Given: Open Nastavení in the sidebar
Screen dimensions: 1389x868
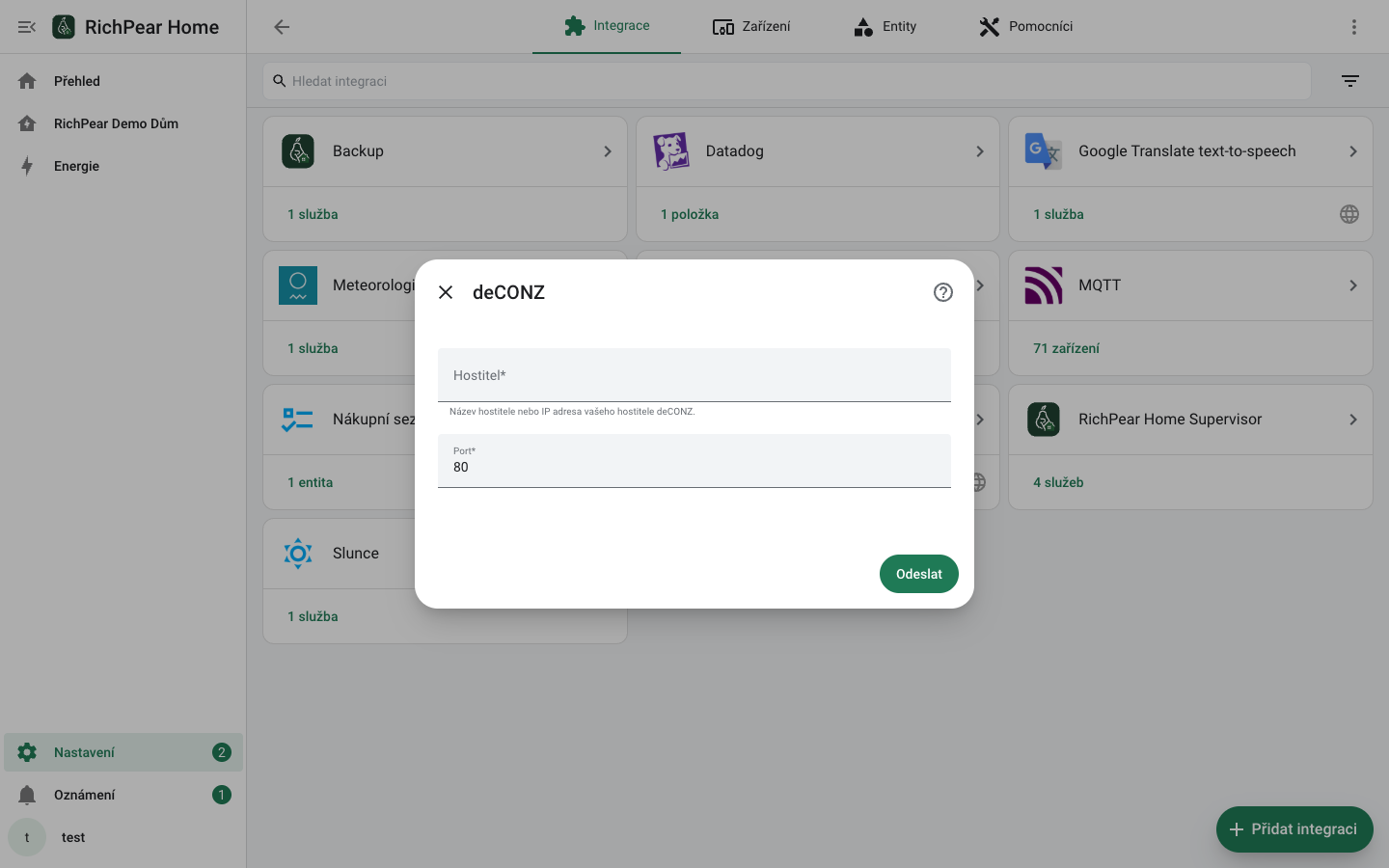Looking at the screenshot, I should click(123, 752).
